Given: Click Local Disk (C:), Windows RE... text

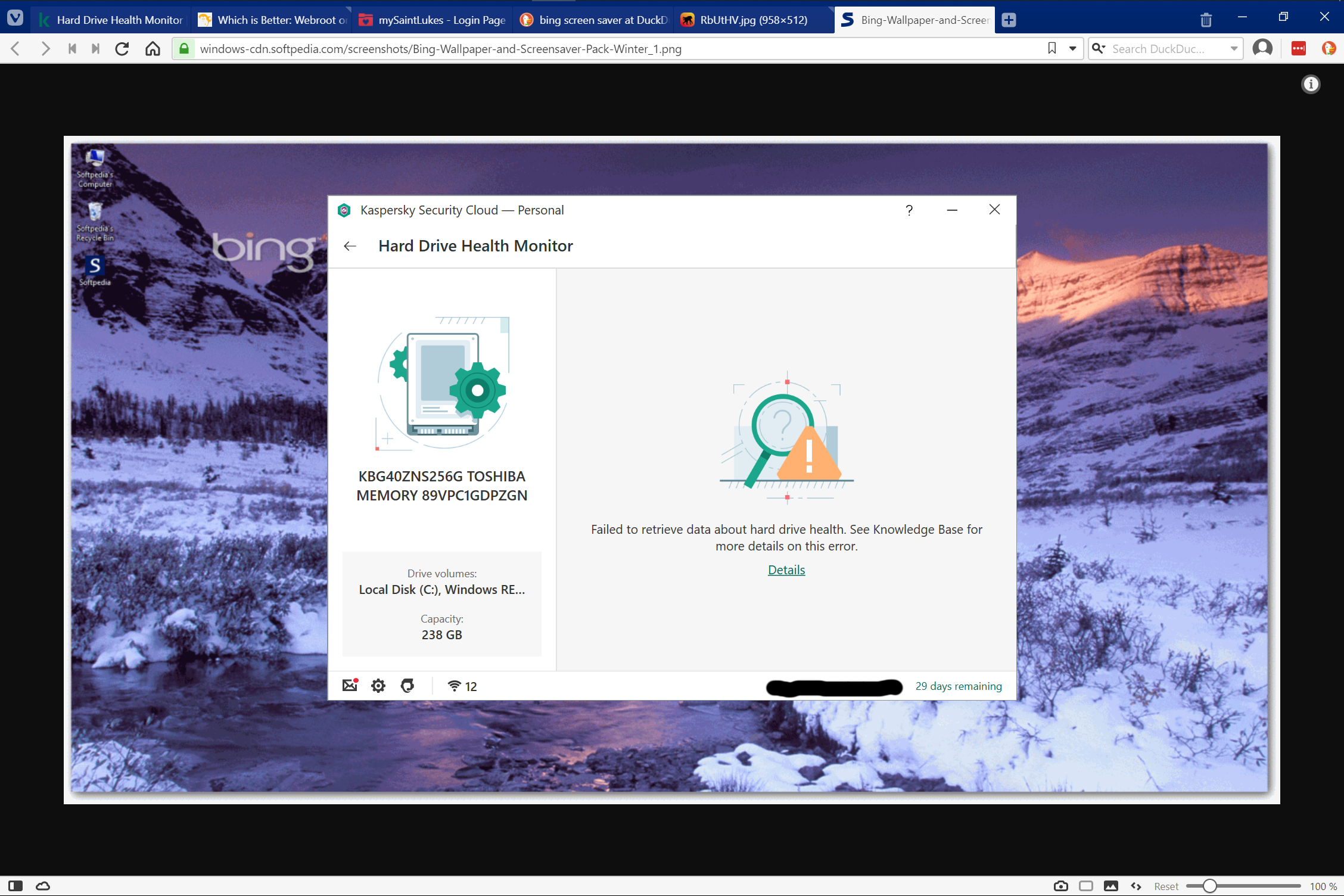Looking at the screenshot, I should pyautogui.click(x=442, y=590).
